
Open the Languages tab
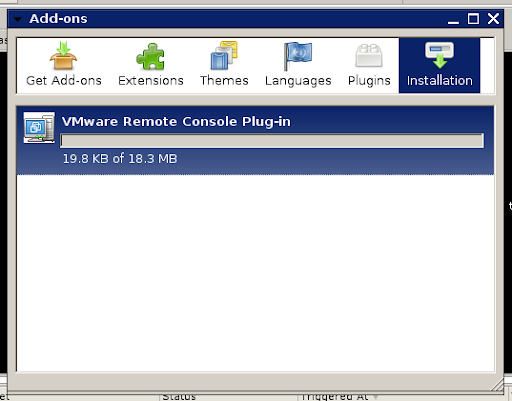(x=298, y=65)
